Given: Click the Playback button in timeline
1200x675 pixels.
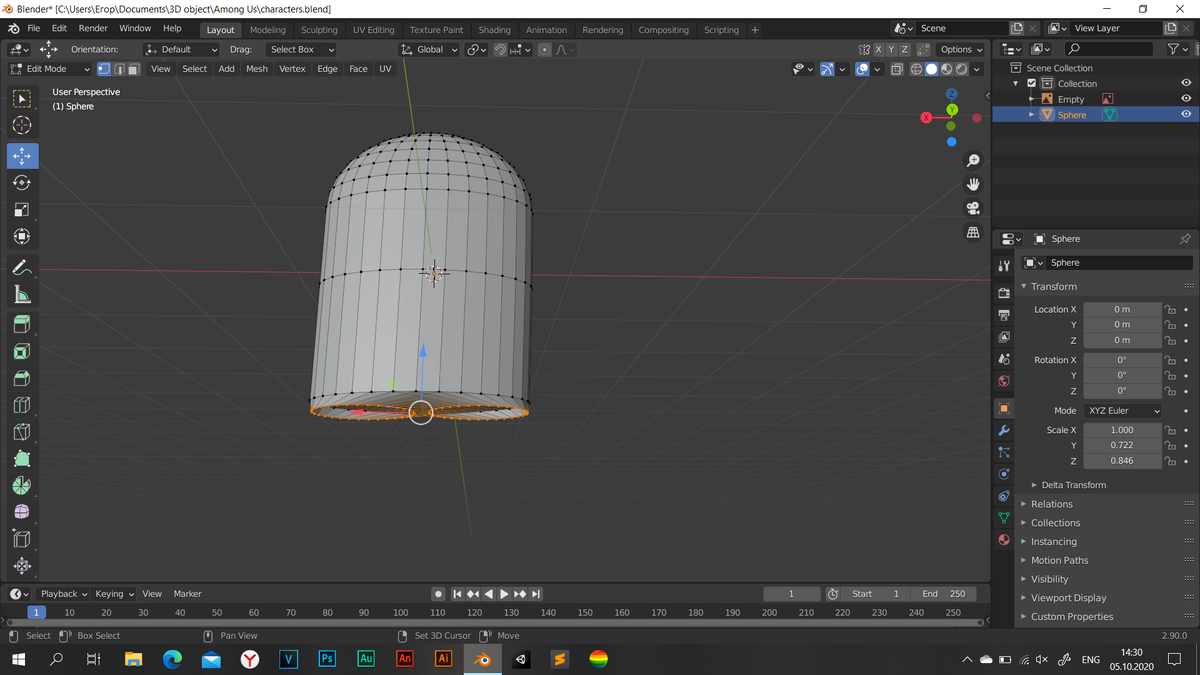Looking at the screenshot, I should (63, 594).
